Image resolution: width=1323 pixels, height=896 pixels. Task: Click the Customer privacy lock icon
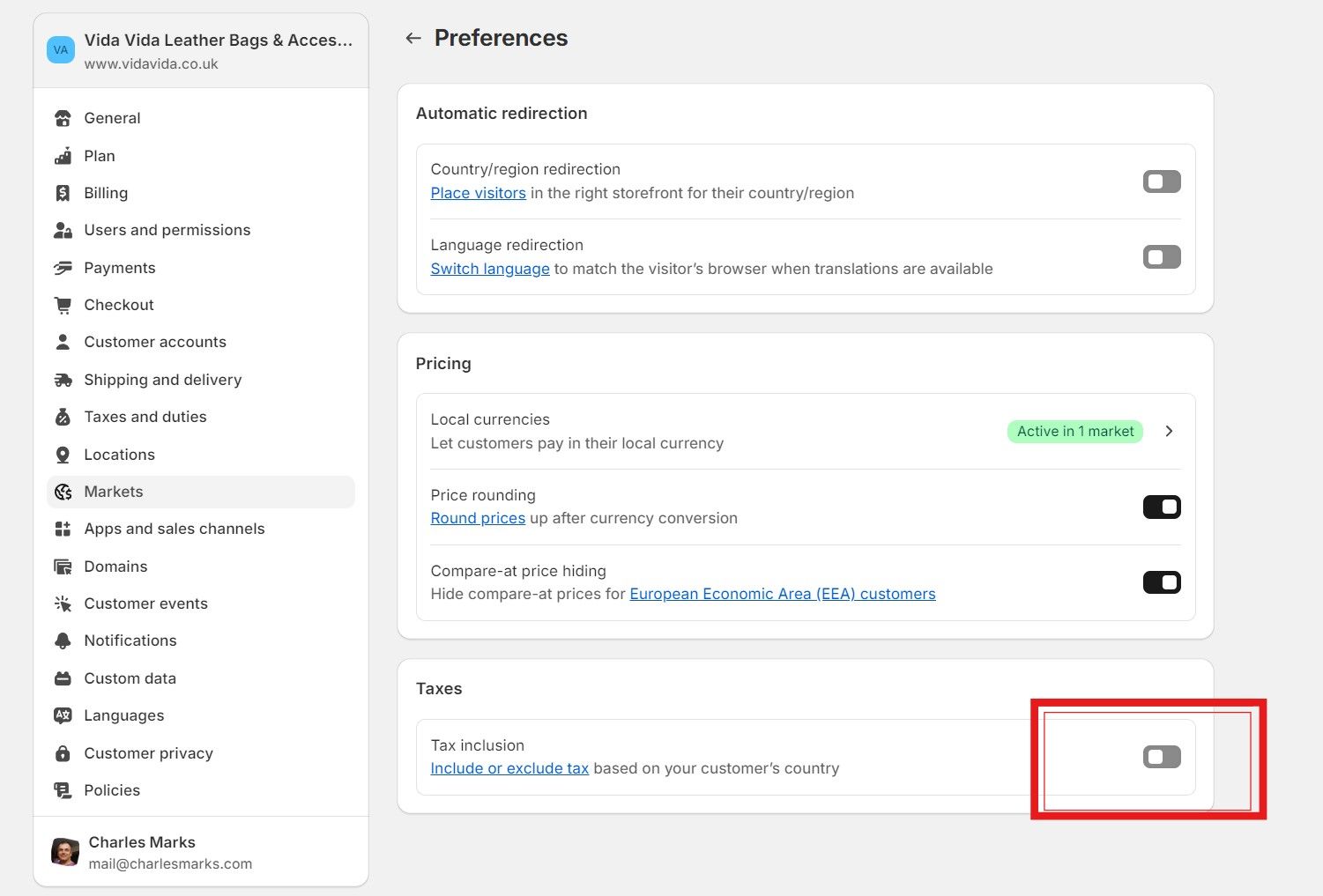[x=63, y=753]
